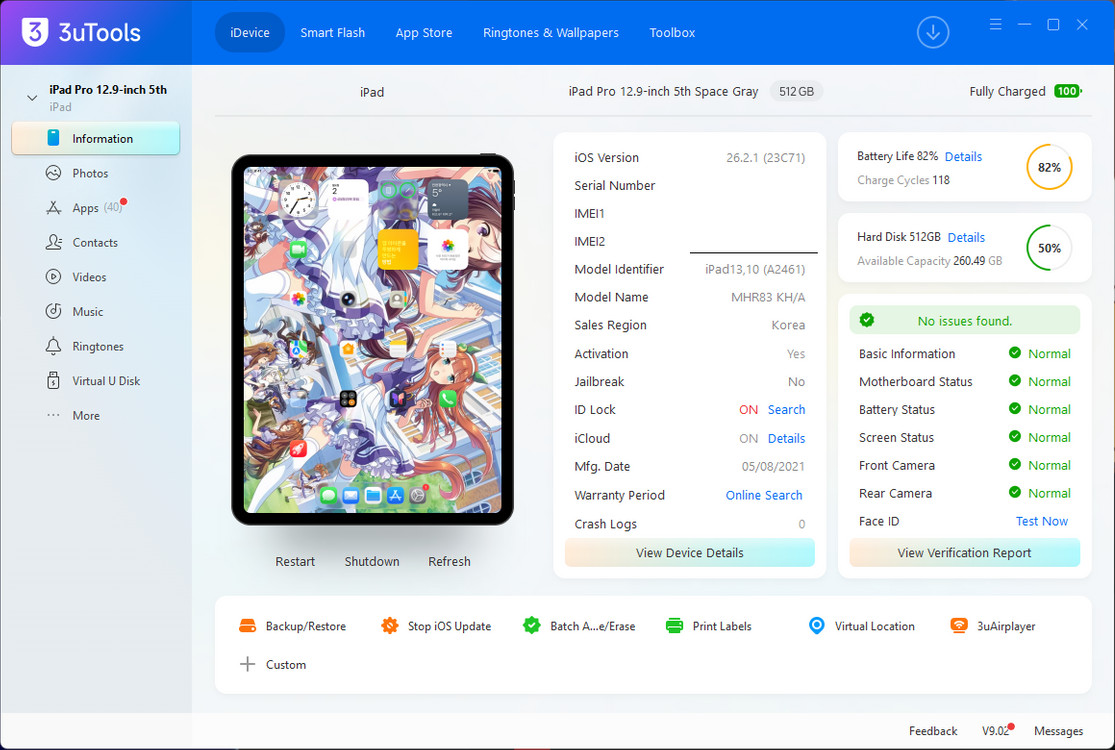Viewport: 1115px width, 750px height.
Task: Click the Motherboard Status Normal text
Action: pyautogui.click(x=1049, y=381)
